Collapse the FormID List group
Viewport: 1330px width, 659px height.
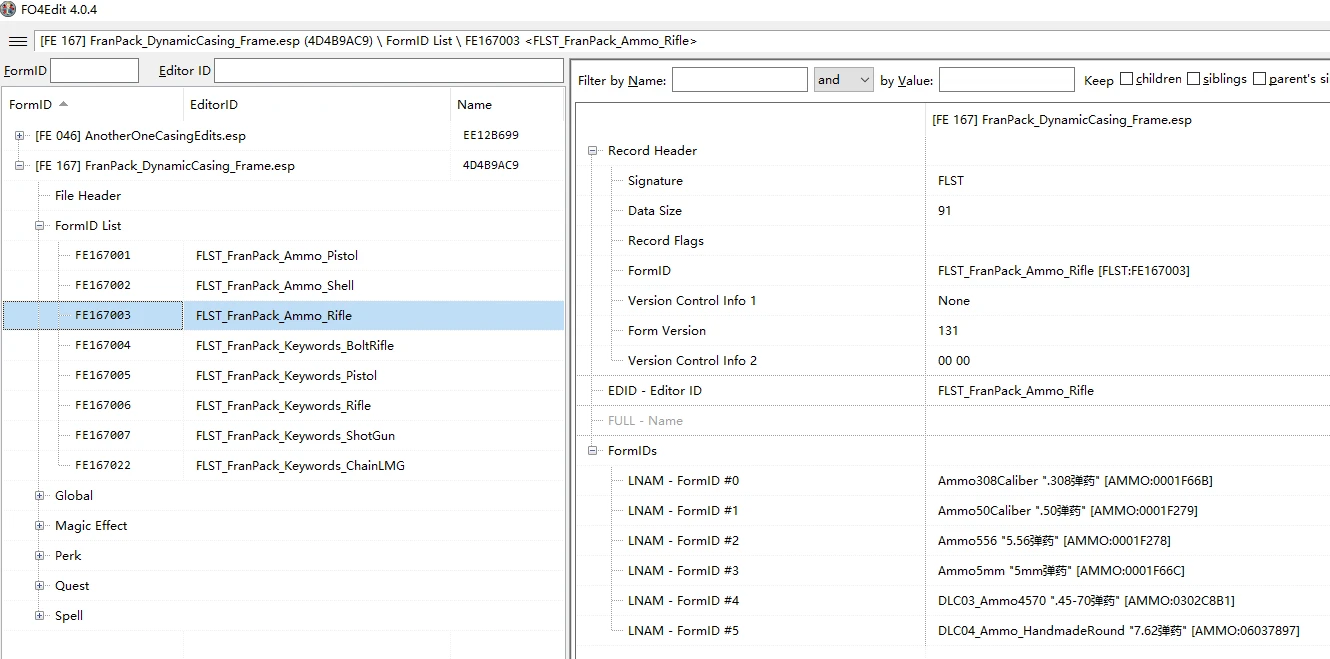click(x=40, y=225)
